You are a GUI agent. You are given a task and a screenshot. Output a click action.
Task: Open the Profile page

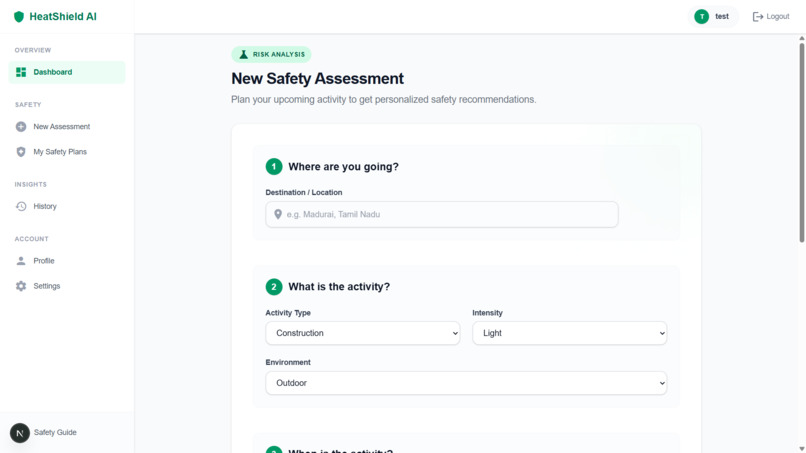click(x=67, y=261)
